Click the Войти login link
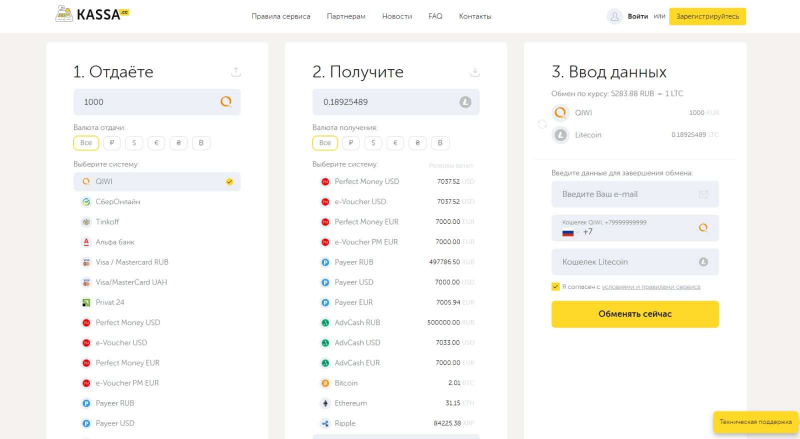This screenshot has width=800, height=439. 638,16
